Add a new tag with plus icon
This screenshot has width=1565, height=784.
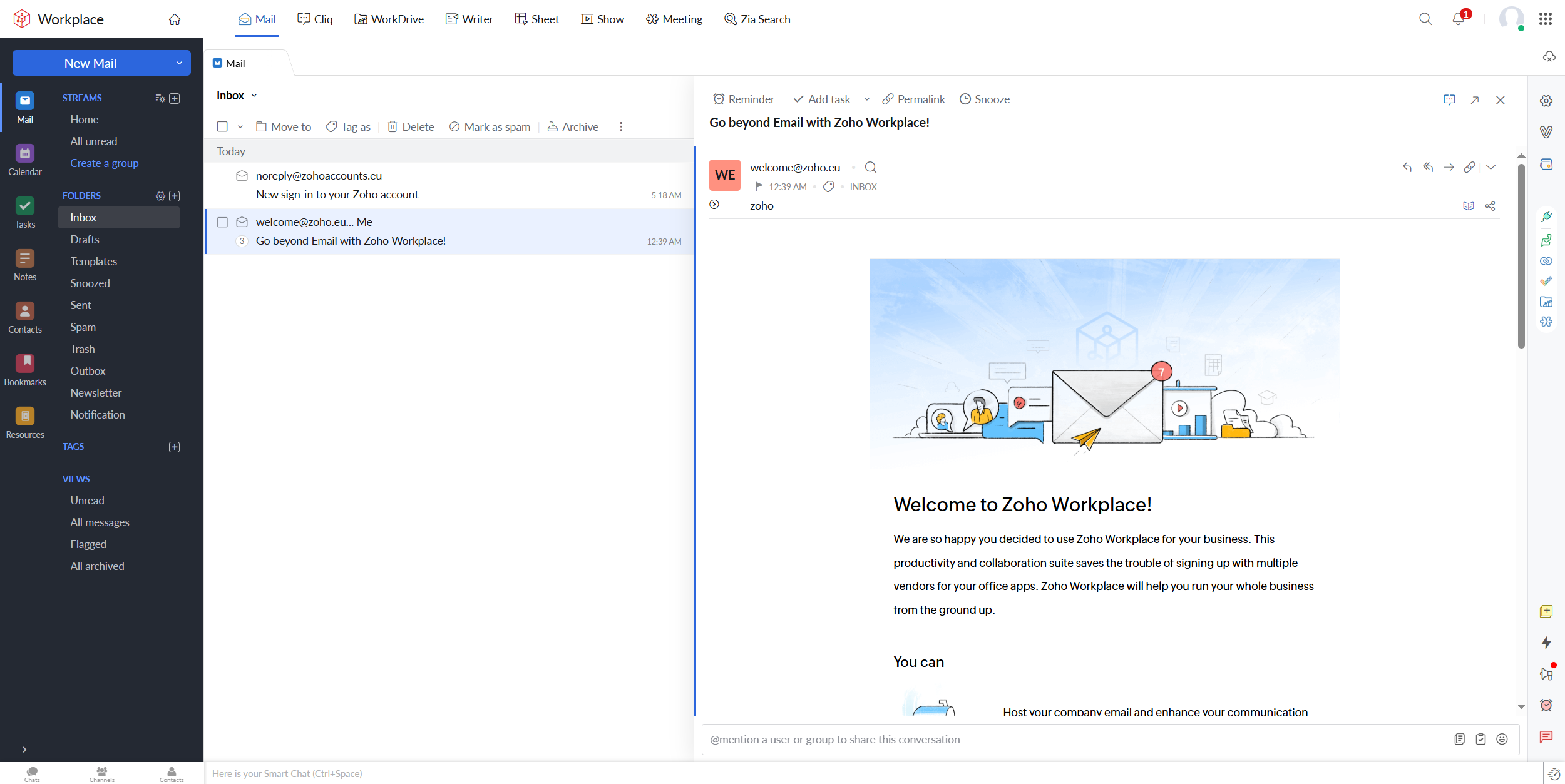point(175,447)
